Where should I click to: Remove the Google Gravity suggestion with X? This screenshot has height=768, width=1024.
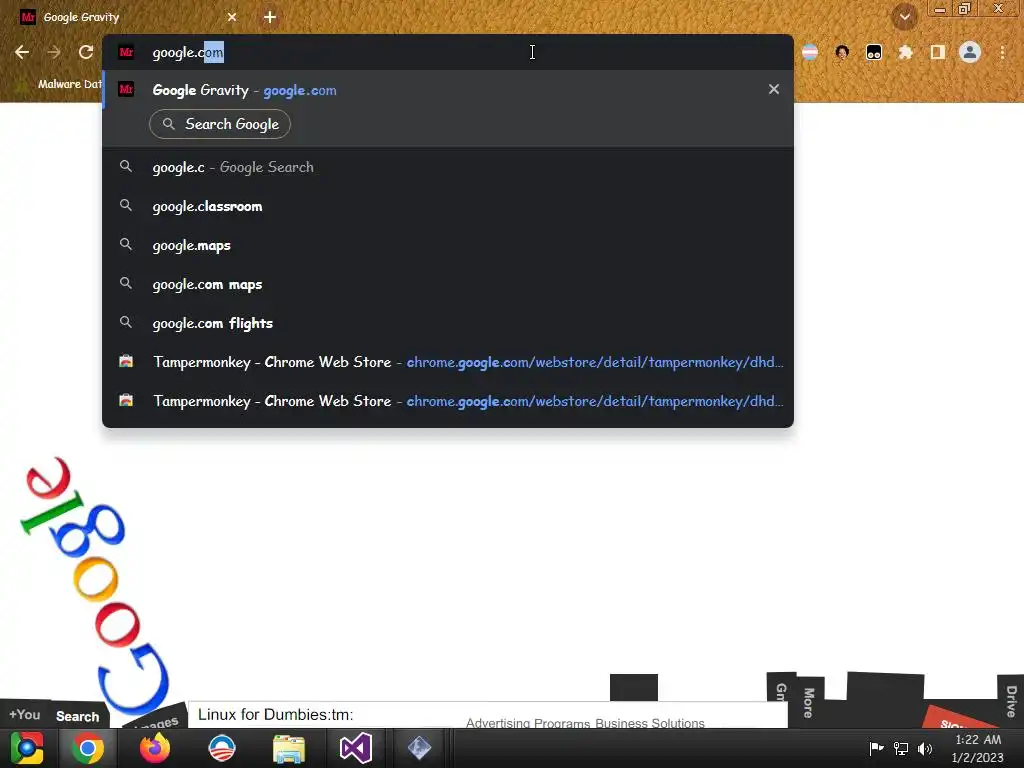pos(774,89)
